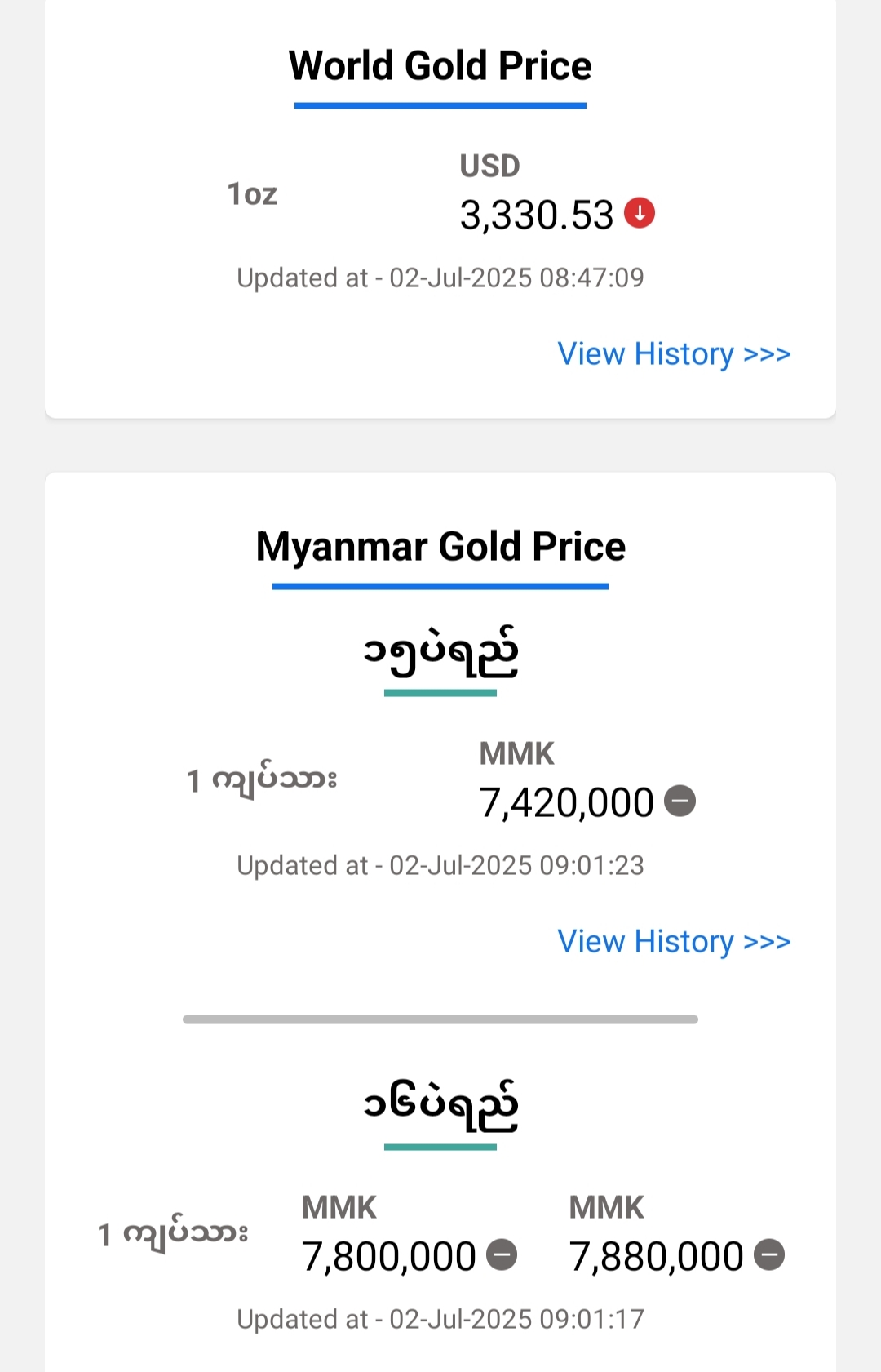Open View History under World Gold Price

674,354
